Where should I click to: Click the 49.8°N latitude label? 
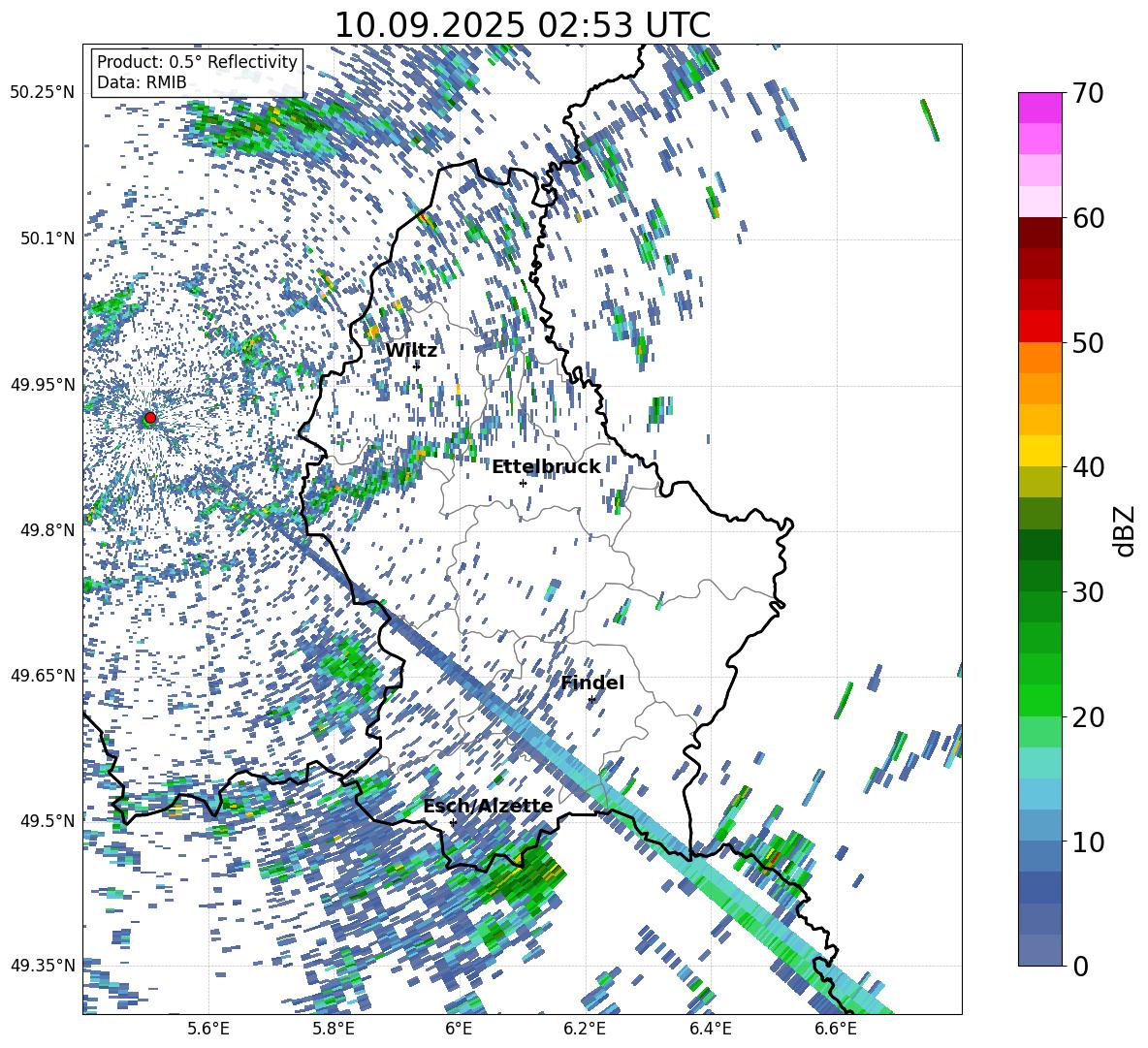[47, 530]
